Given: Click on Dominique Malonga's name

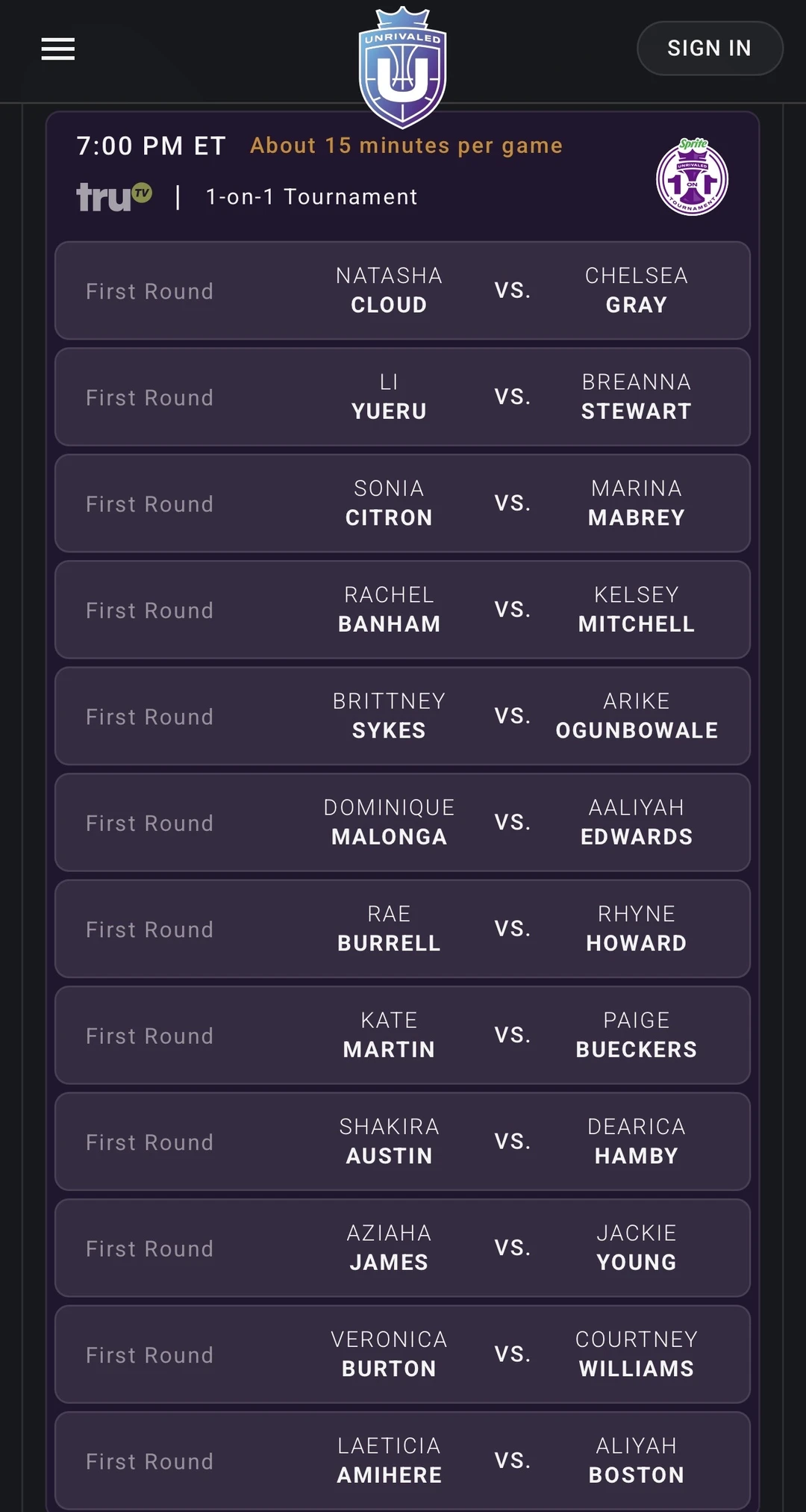Looking at the screenshot, I should [389, 822].
